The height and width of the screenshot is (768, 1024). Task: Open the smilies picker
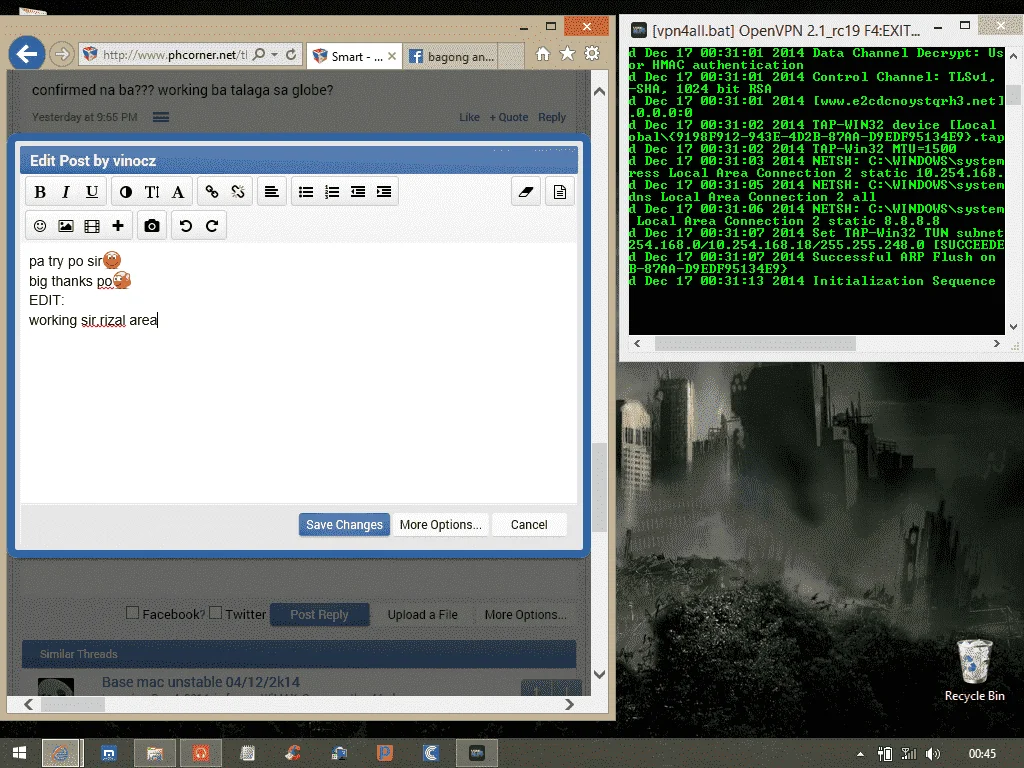click(x=40, y=226)
